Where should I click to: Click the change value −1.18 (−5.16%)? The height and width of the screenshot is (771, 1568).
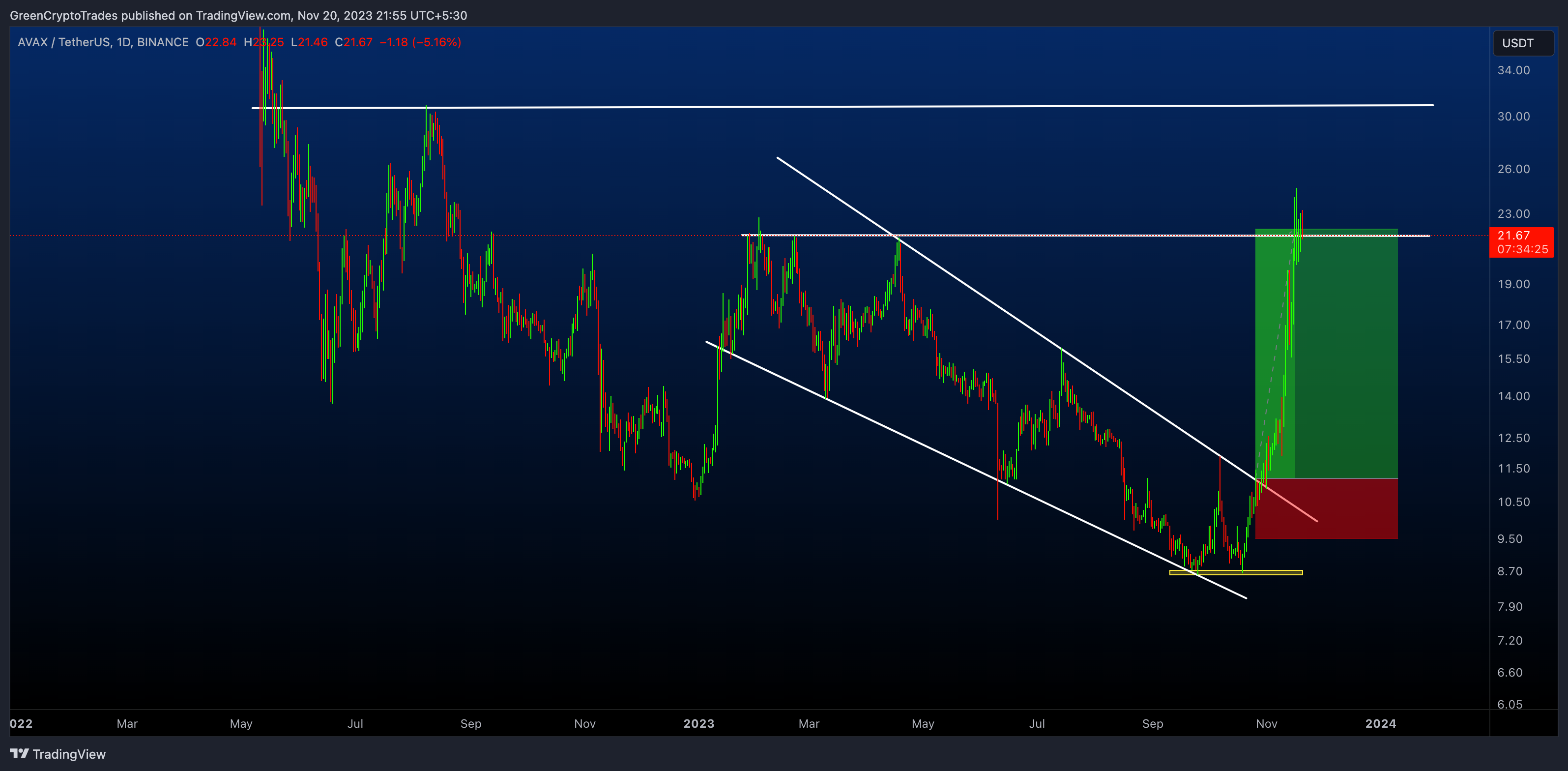coord(421,42)
